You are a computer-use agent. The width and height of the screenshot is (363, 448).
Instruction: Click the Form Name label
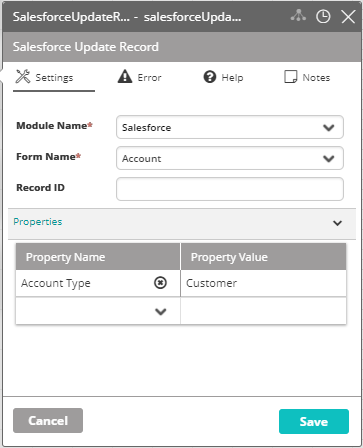pyautogui.click(x=49, y=157)
